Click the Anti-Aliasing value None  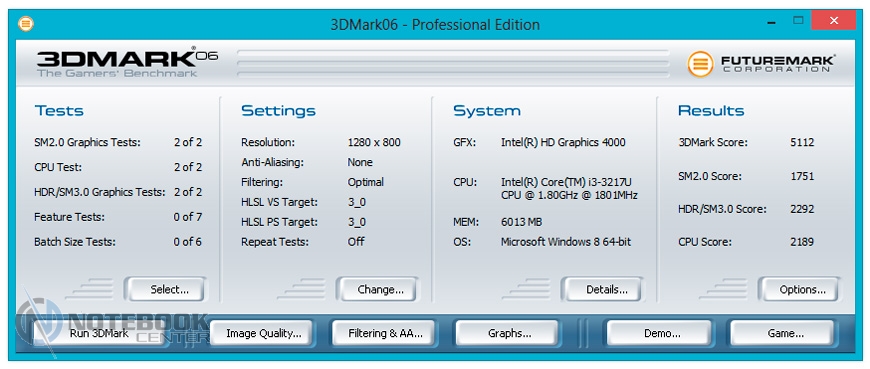[x=360, y=162]
